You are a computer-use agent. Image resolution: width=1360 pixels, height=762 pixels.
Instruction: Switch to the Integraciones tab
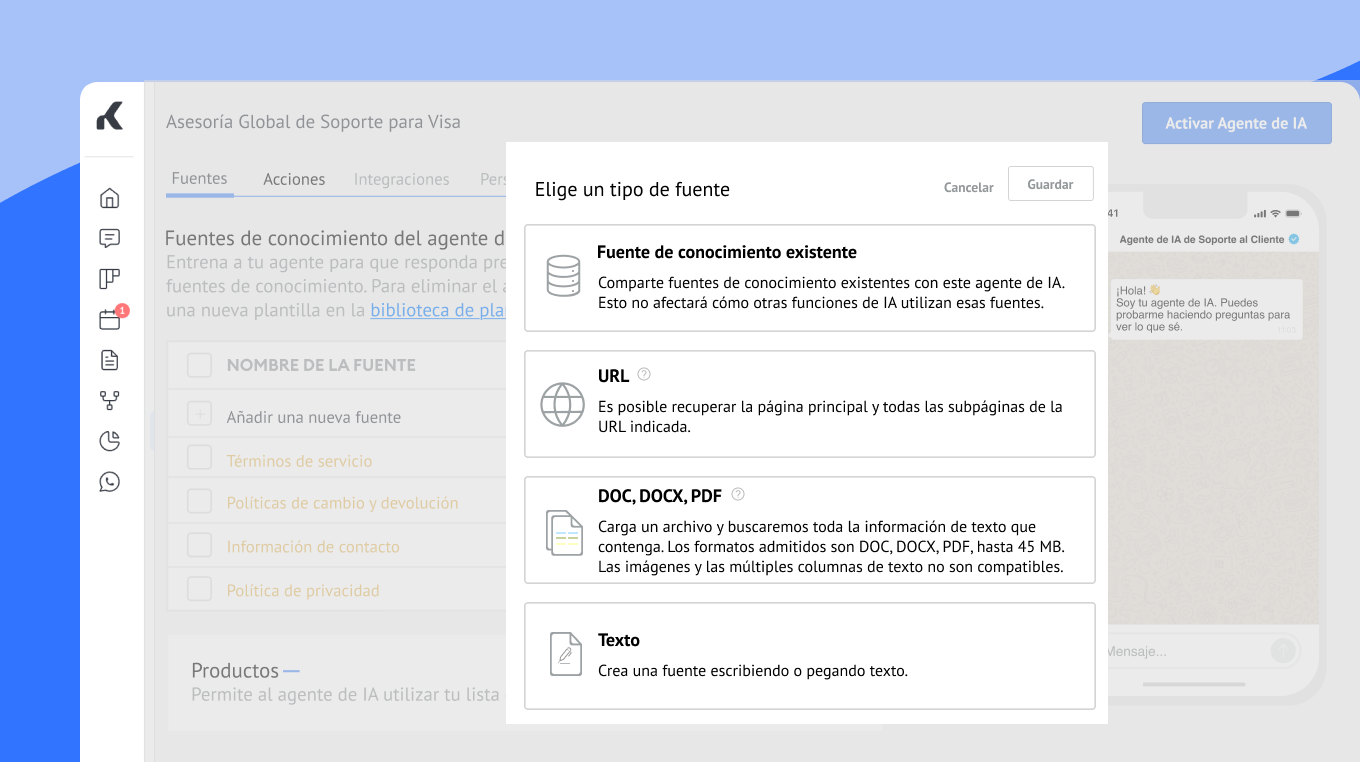[x=401, y=179]
